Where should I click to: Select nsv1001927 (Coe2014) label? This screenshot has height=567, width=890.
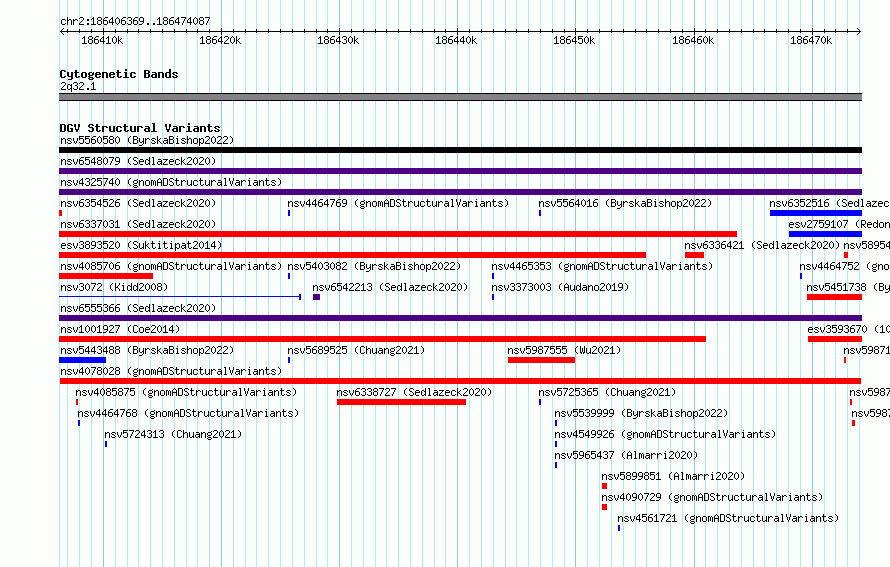point(120,329)
